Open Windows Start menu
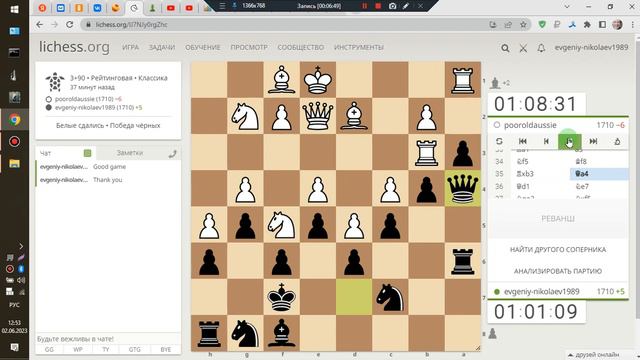 (x=14, y=9)
